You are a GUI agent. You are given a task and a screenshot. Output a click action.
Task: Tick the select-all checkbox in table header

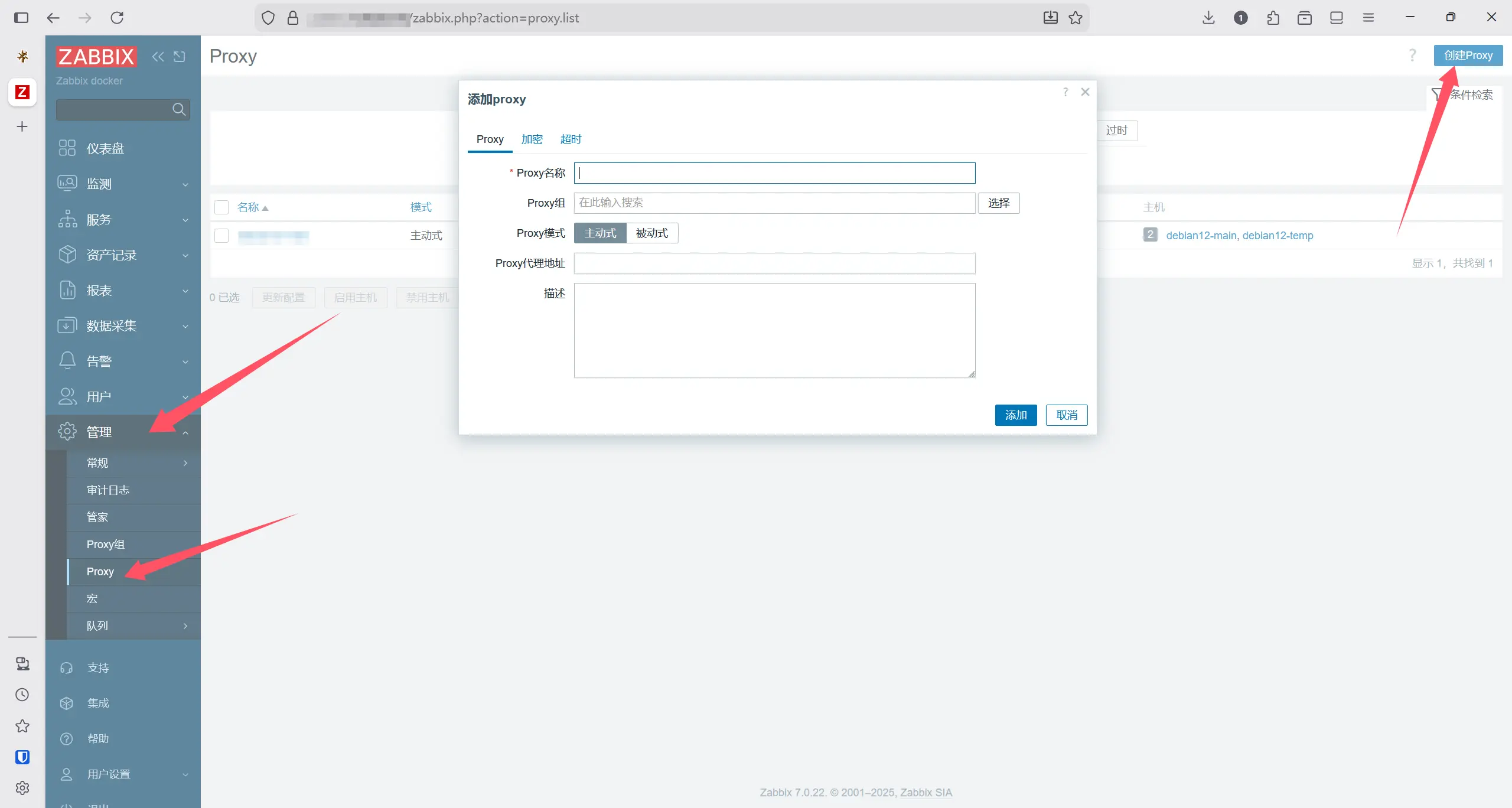(x=221, y=207)
